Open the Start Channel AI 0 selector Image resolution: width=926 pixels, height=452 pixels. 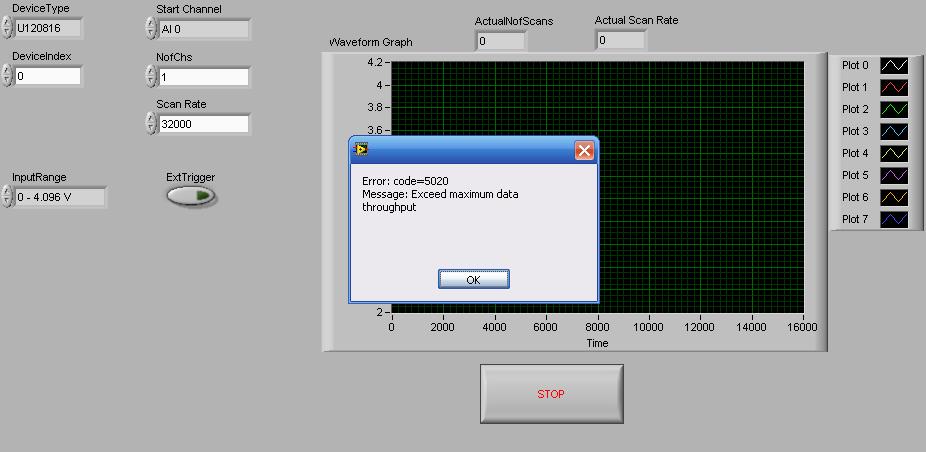tap(204, 28)
